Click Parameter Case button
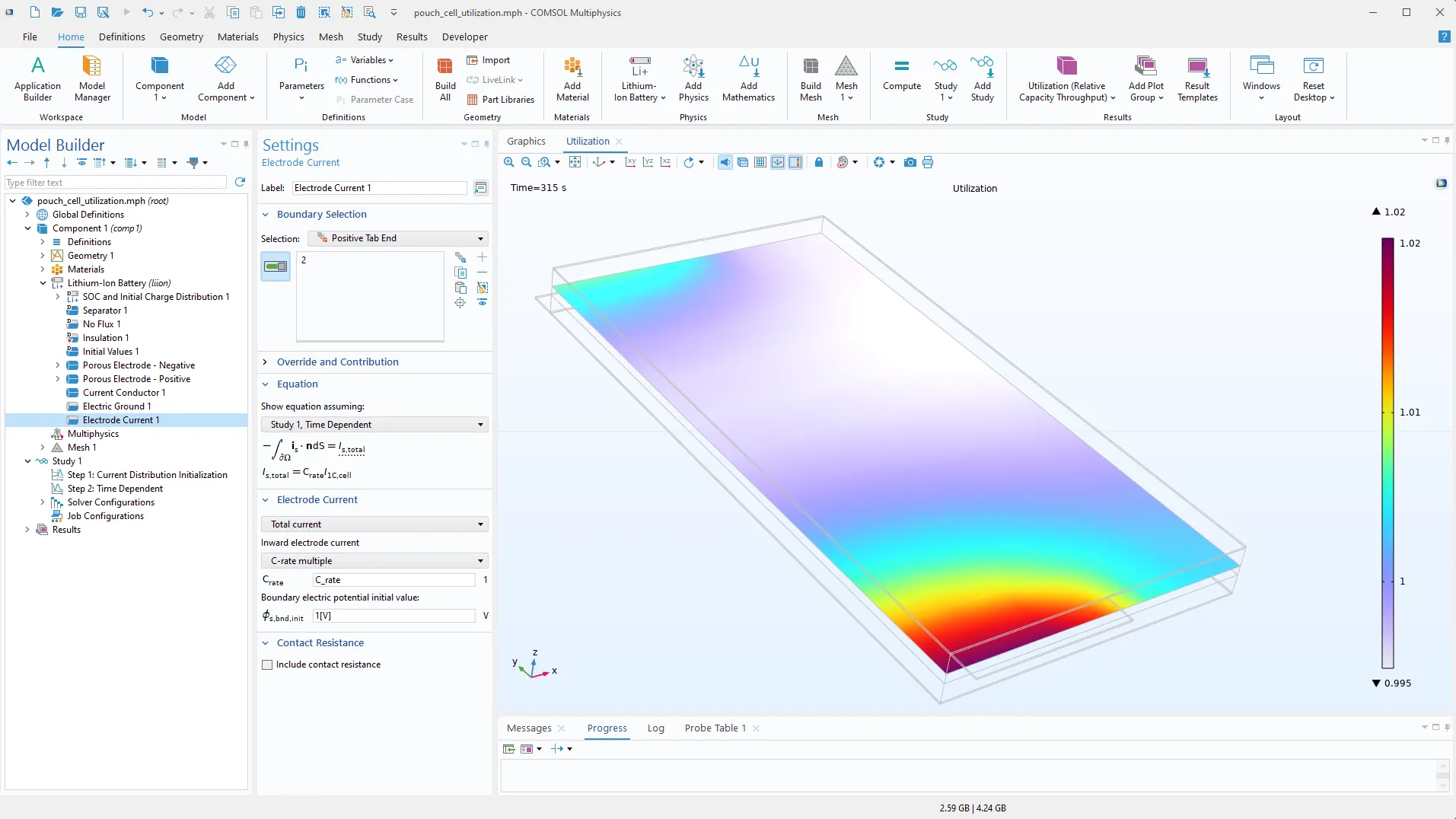The height and width of the screenshot is (819, 1456). click(375, 100)
